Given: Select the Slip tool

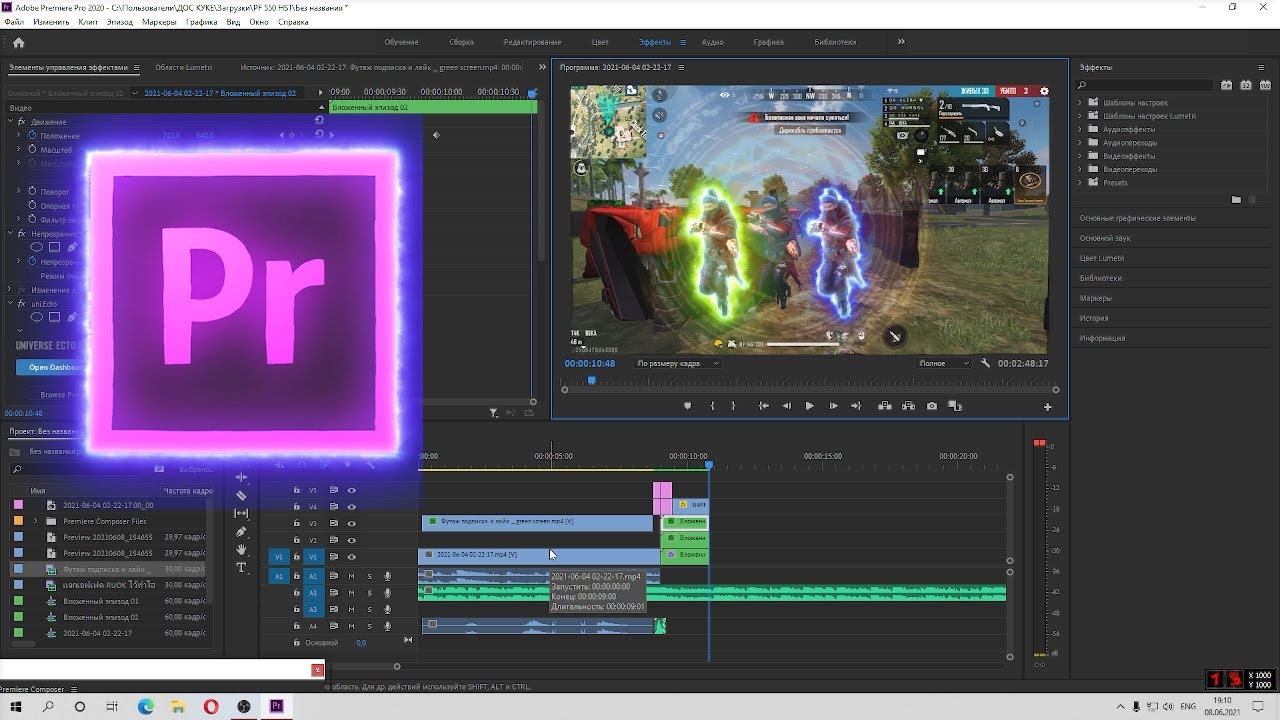Looking at the screenshot, I should (241, 513).
